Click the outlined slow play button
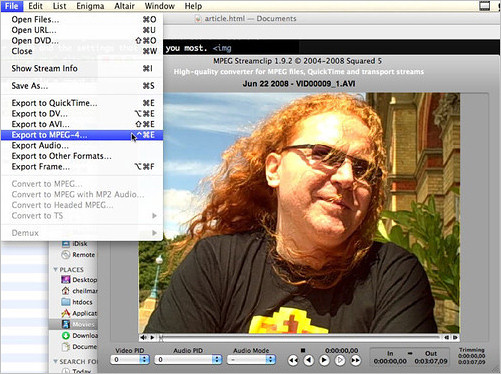The height and width of the screenshot is (374, 501). tap(340, 360)
